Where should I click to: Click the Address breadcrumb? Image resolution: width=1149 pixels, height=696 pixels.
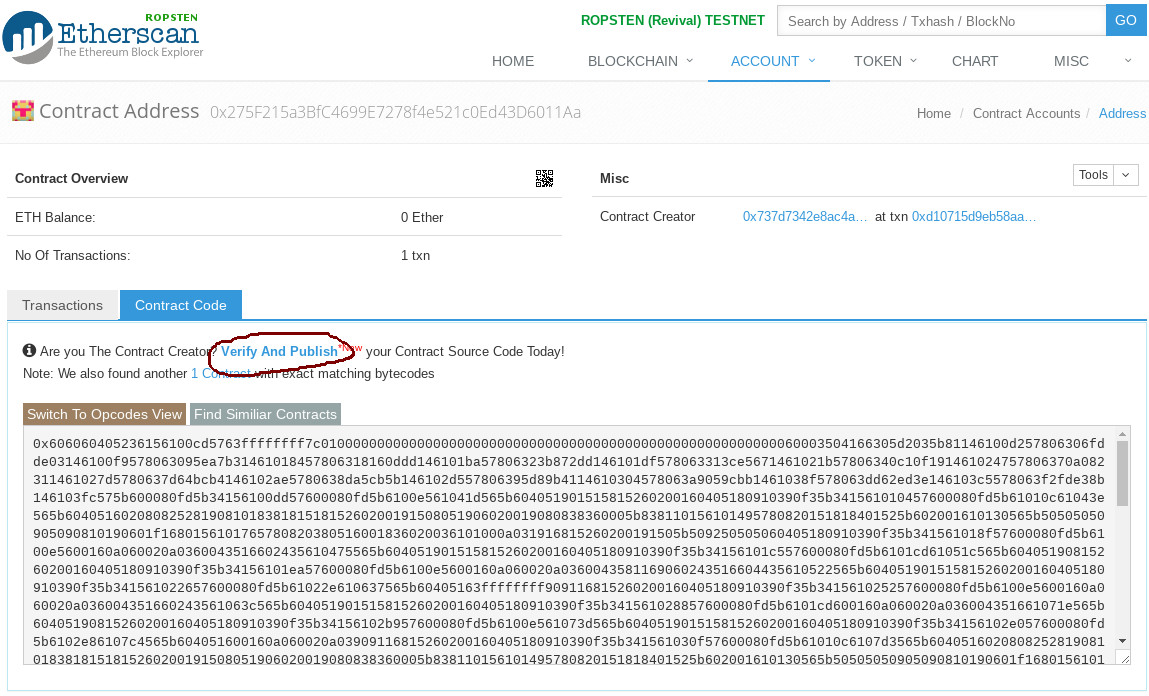tap(1122, 114)
